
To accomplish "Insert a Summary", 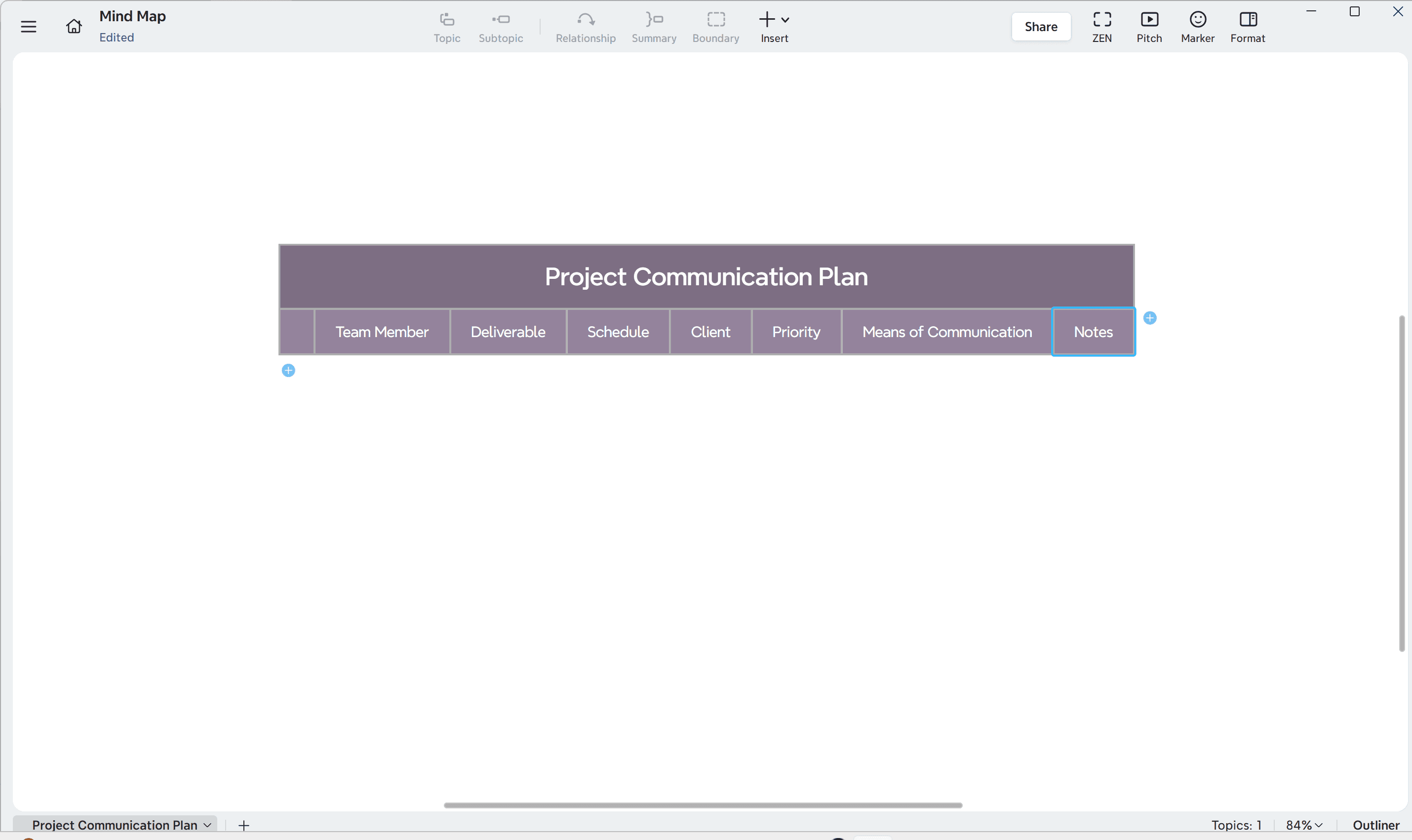I will [x=653, y=26].
